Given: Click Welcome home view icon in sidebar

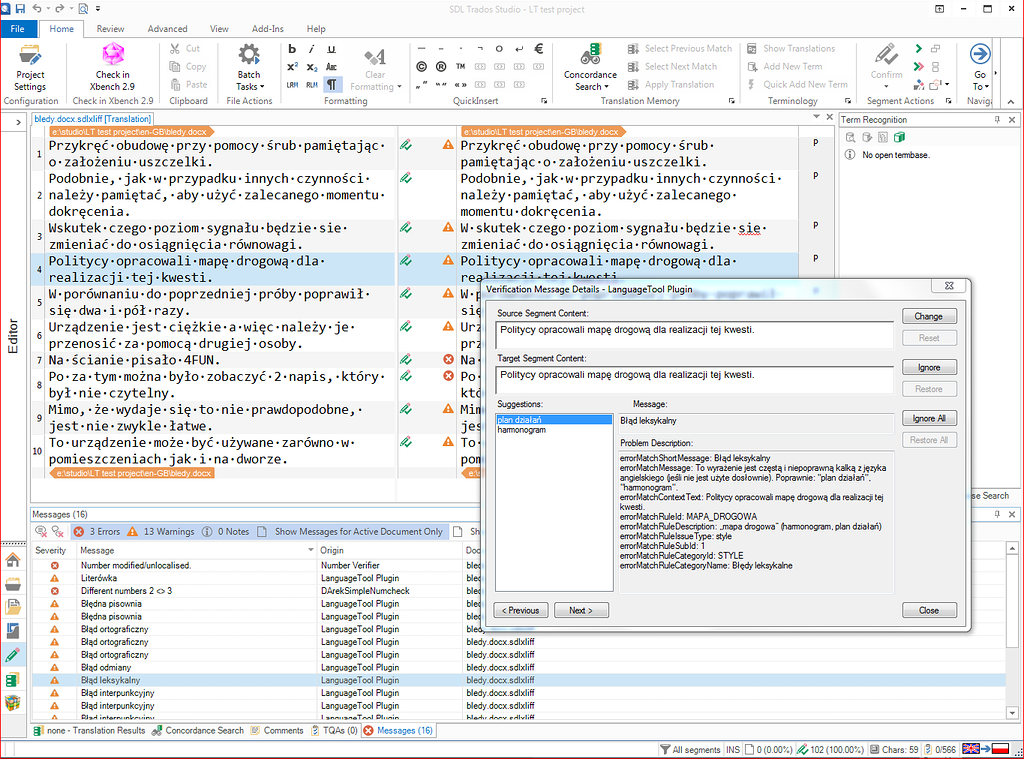Looking at the screenshot, I should point(13,560).
